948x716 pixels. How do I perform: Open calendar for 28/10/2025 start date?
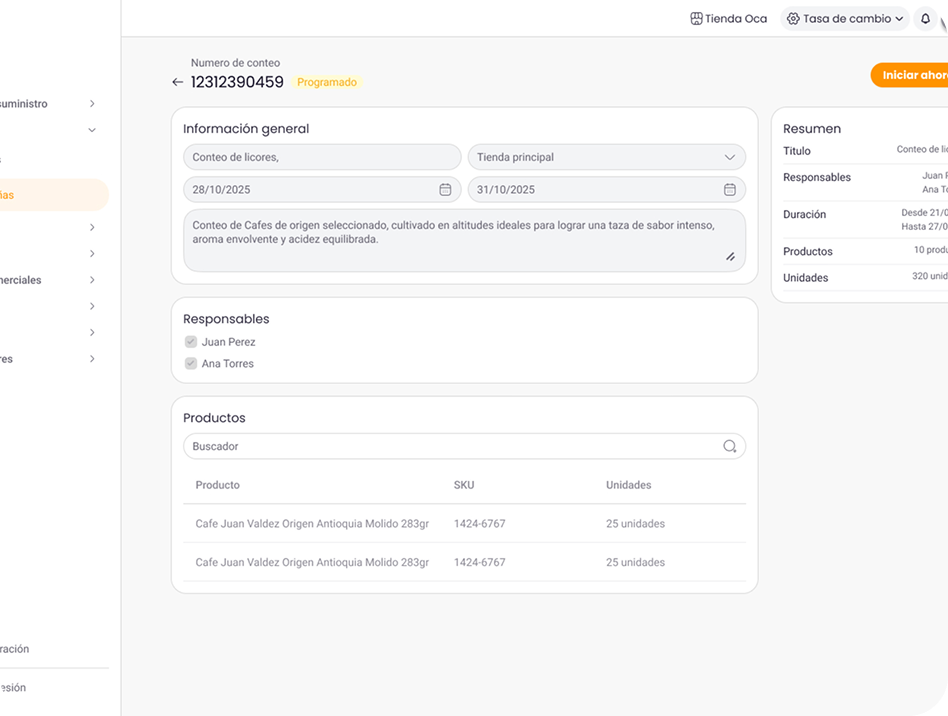445,190
